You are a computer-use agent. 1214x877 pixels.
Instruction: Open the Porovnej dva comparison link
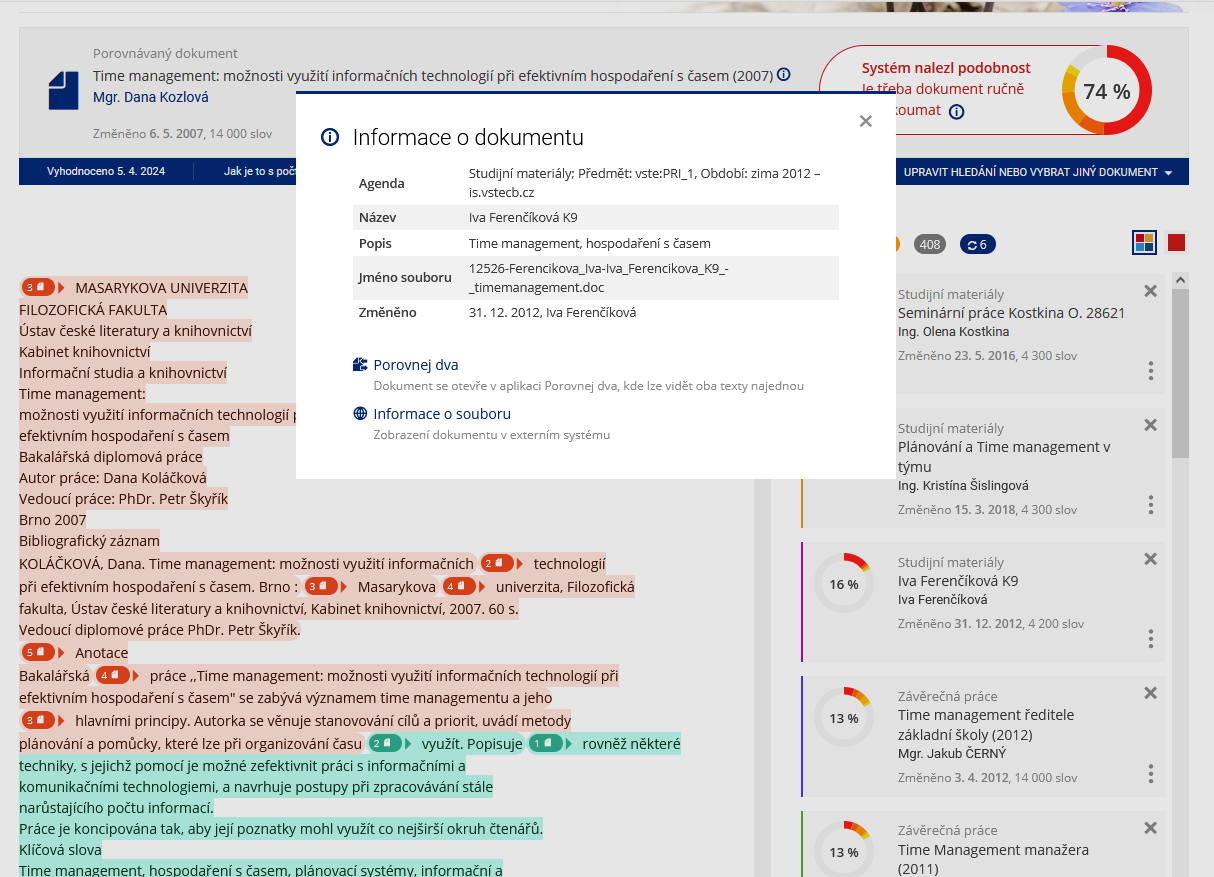416,365
